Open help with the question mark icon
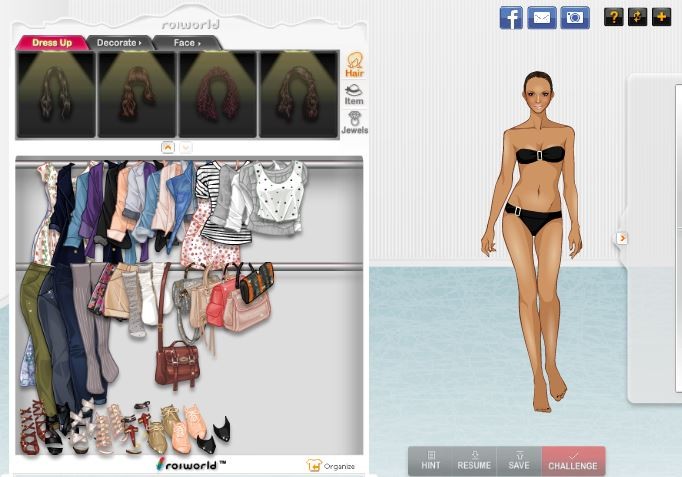This screenshot has width=682, height=477. tap(613, 17)
